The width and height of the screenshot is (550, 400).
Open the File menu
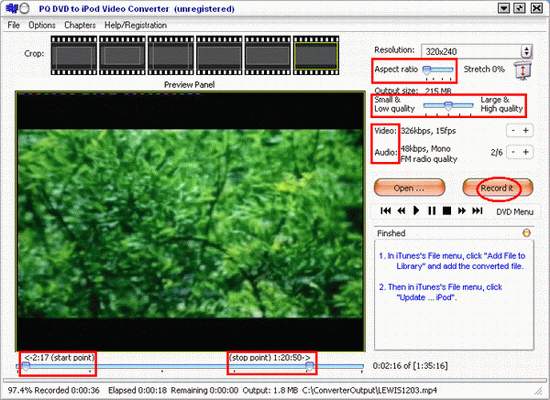pyautogui.click(x=13, y=25)
